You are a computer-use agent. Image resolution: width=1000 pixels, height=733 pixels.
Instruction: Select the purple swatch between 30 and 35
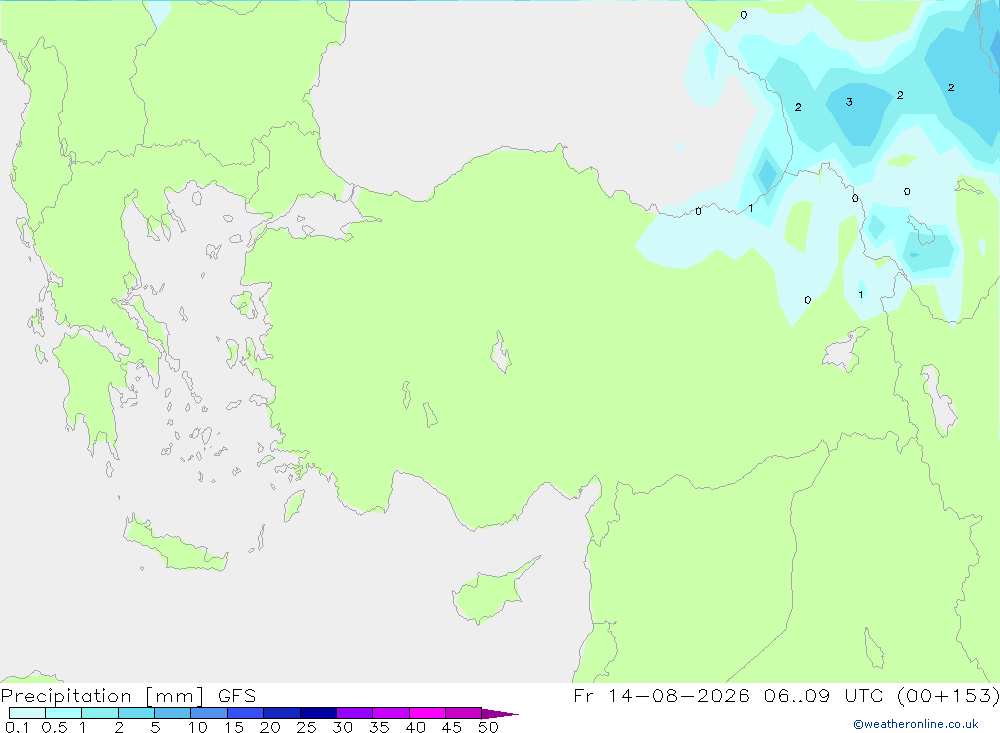[x=355, y=713]
